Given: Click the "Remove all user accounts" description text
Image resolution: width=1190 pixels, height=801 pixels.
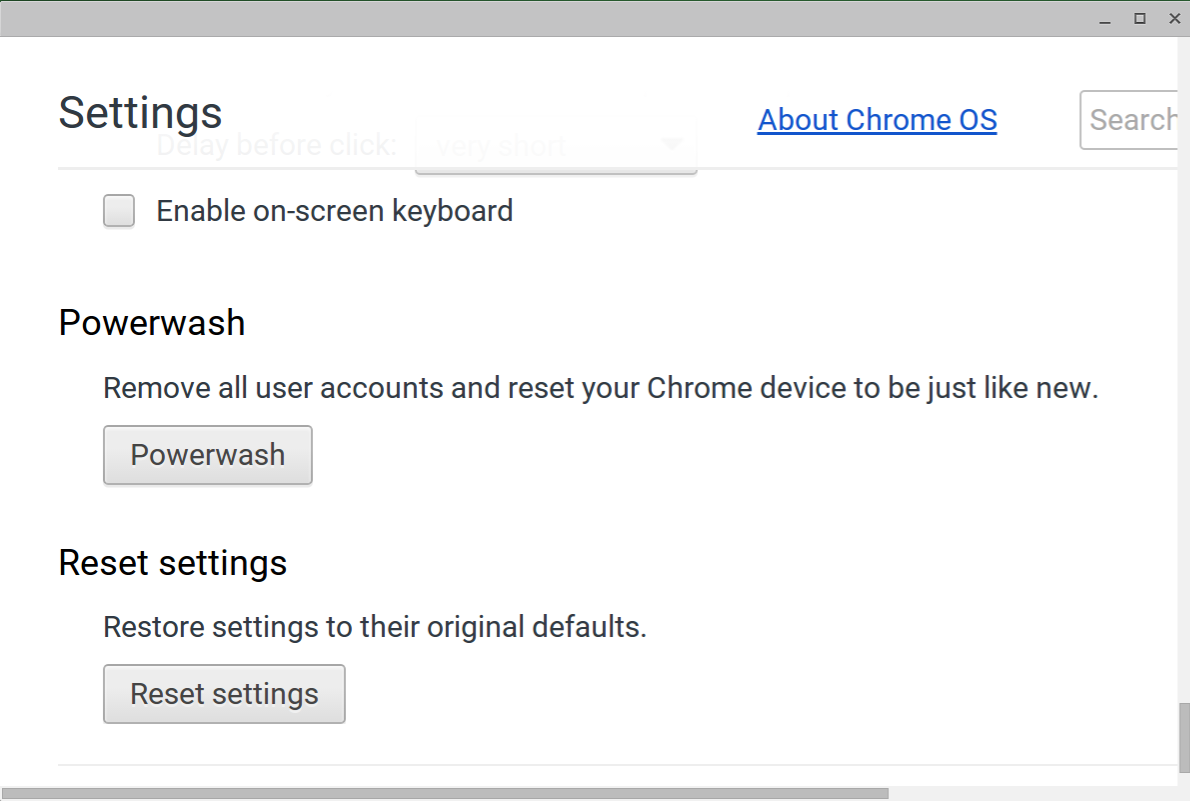Looking at the screenshot, I should (x=600, y=388).
